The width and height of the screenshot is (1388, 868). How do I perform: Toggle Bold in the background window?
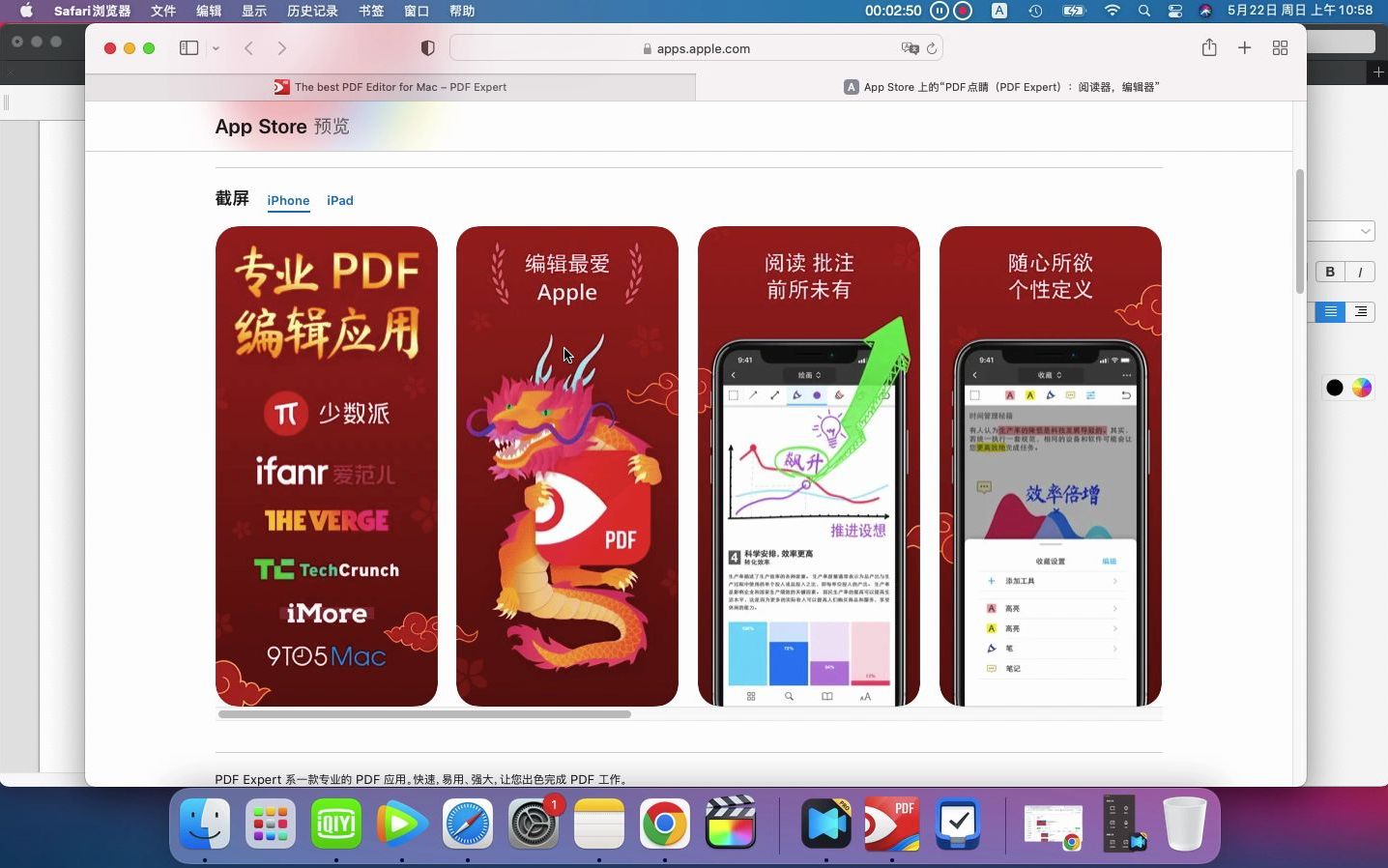tap(1330, 273)
